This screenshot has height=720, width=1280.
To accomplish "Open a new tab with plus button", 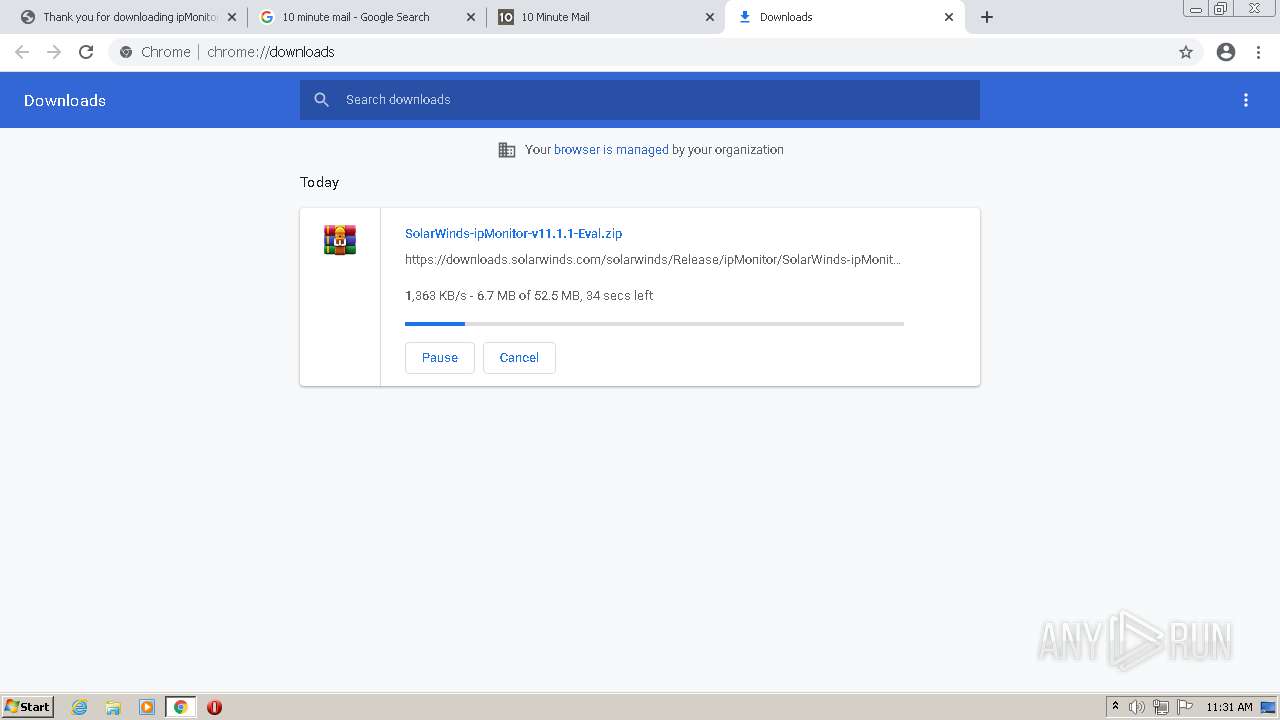I will coord(987,17).
